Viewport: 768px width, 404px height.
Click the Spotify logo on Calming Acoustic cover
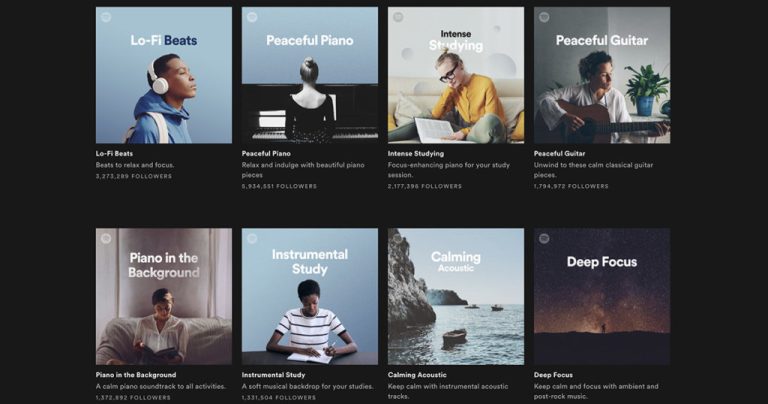click(x=398, y=238)
